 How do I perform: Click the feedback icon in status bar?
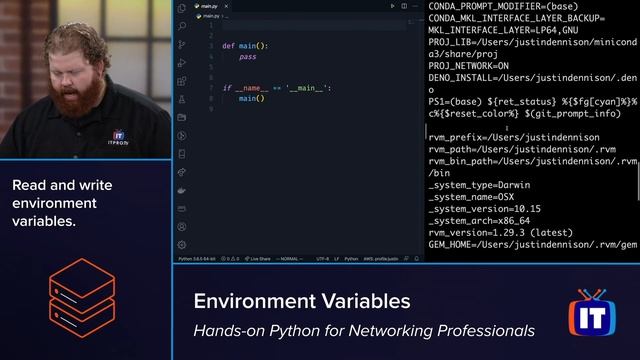(407, 259)
